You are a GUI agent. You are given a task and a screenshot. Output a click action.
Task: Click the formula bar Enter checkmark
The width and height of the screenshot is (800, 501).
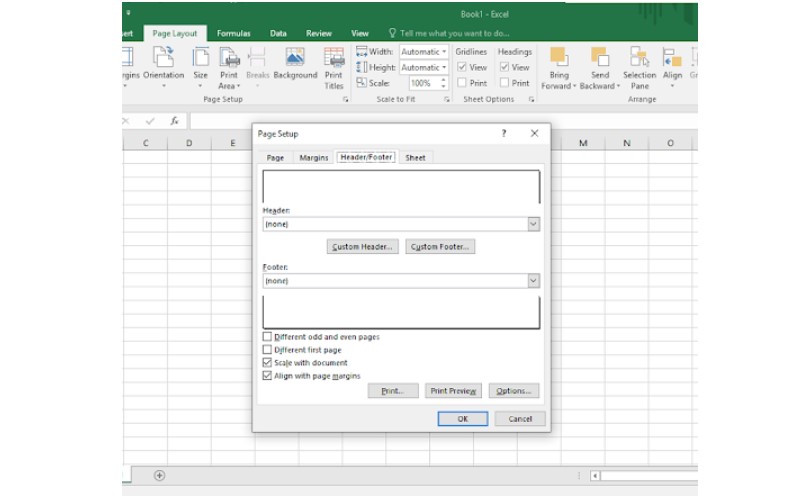tap(150, 121)
